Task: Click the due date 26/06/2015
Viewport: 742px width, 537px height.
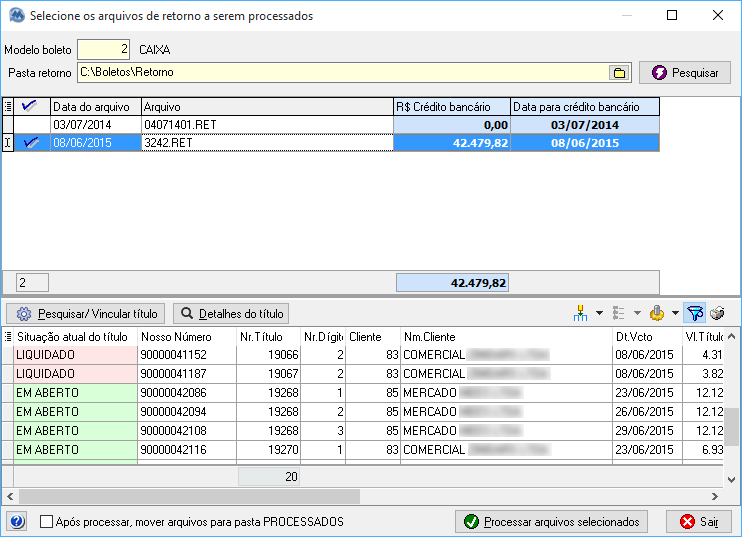Action: click(644, 412)
